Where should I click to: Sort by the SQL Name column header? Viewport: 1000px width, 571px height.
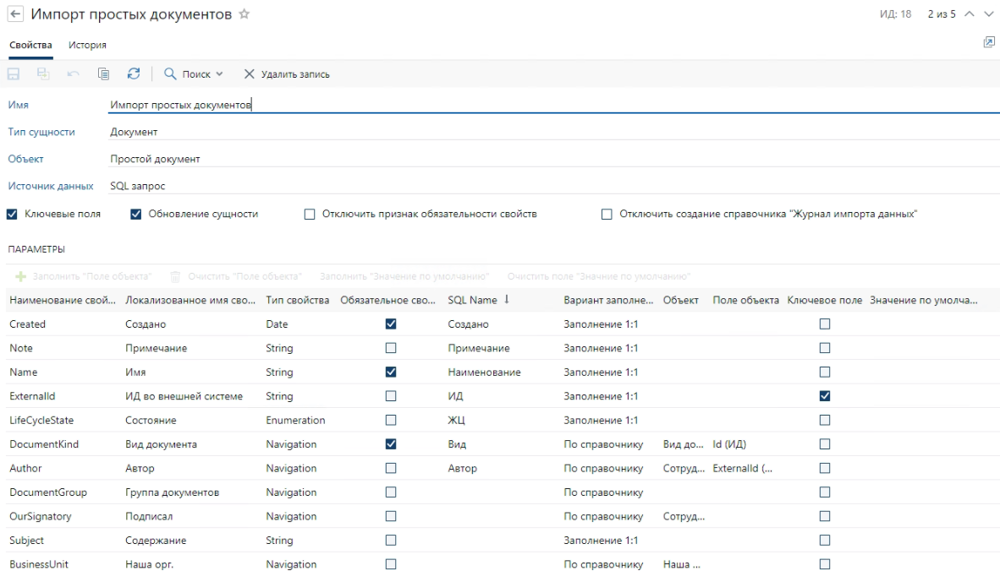[472, 301]
